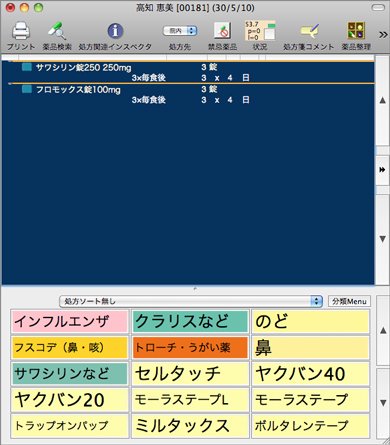Select the インフルエンザ preset

pos(70,322)
